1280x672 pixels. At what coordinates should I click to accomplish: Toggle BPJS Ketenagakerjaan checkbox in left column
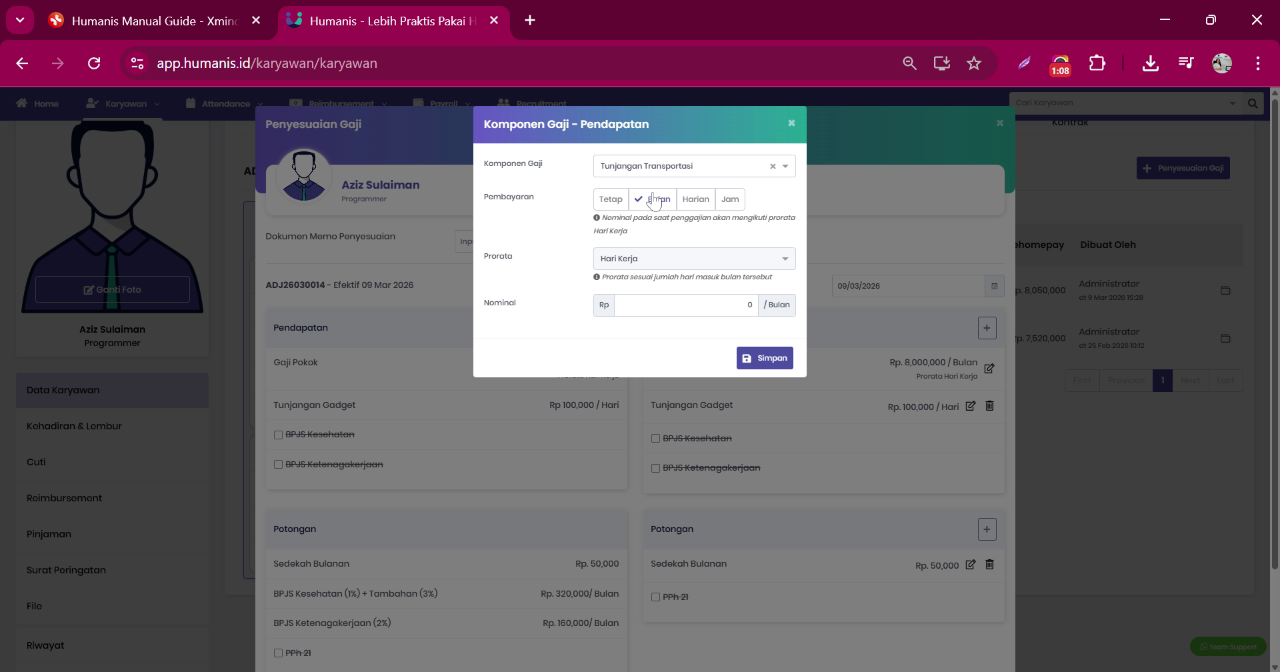[x=278, y=465]
